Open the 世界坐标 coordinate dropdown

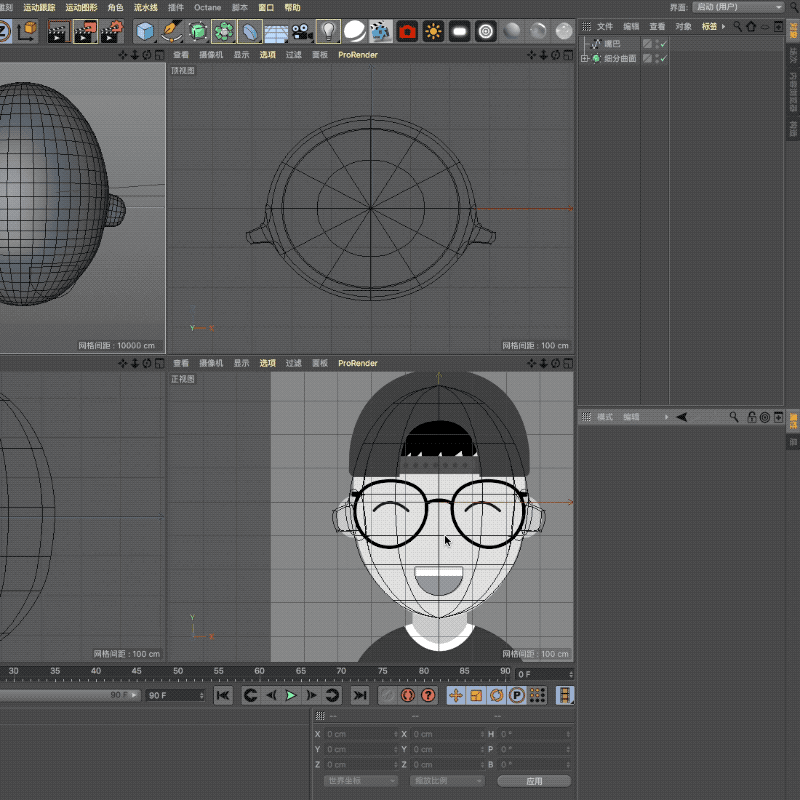pos(361,780)
